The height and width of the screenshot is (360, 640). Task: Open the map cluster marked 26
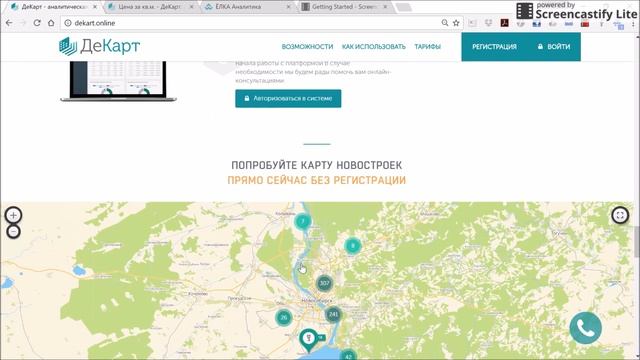284,317
